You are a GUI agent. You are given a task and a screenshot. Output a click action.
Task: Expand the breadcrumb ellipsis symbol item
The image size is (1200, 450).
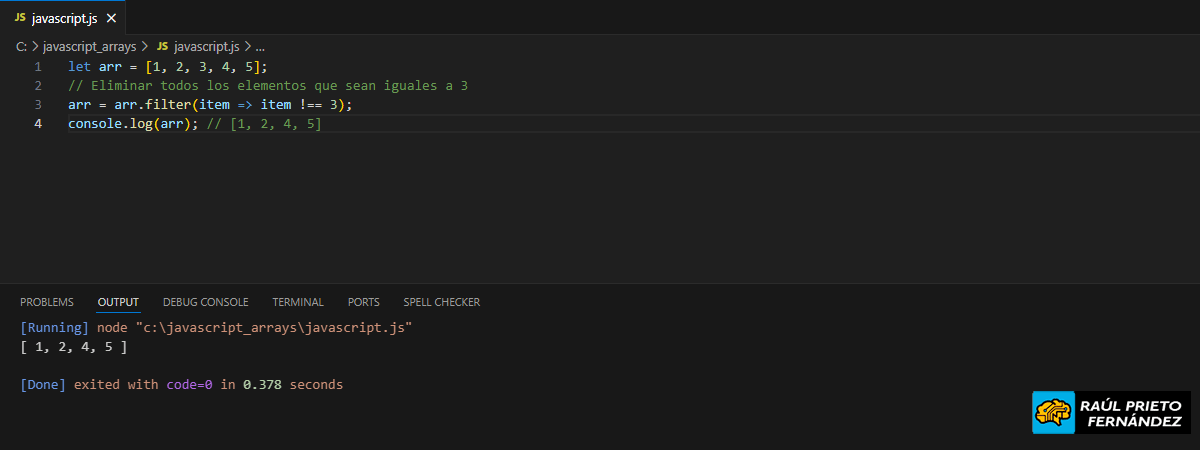260,46
